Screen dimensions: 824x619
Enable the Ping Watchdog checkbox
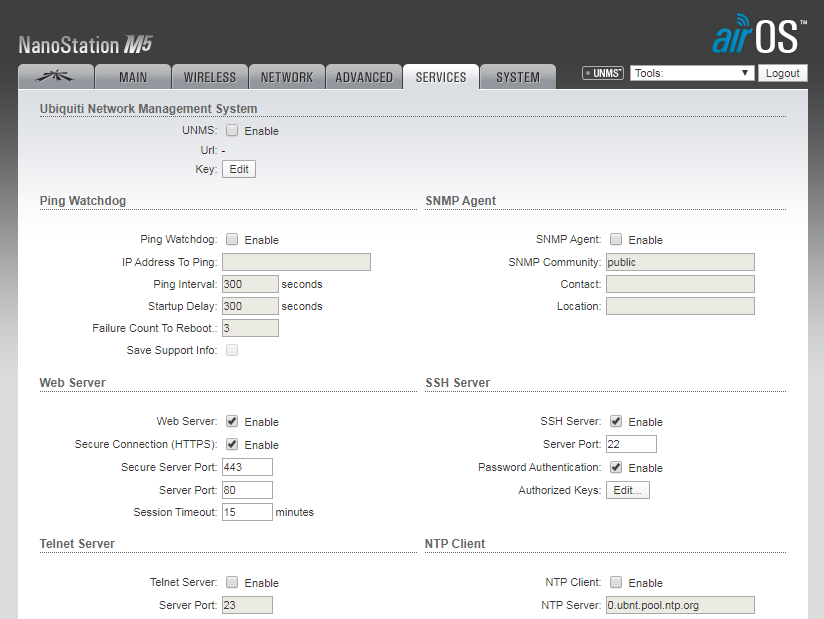point(232,239)
